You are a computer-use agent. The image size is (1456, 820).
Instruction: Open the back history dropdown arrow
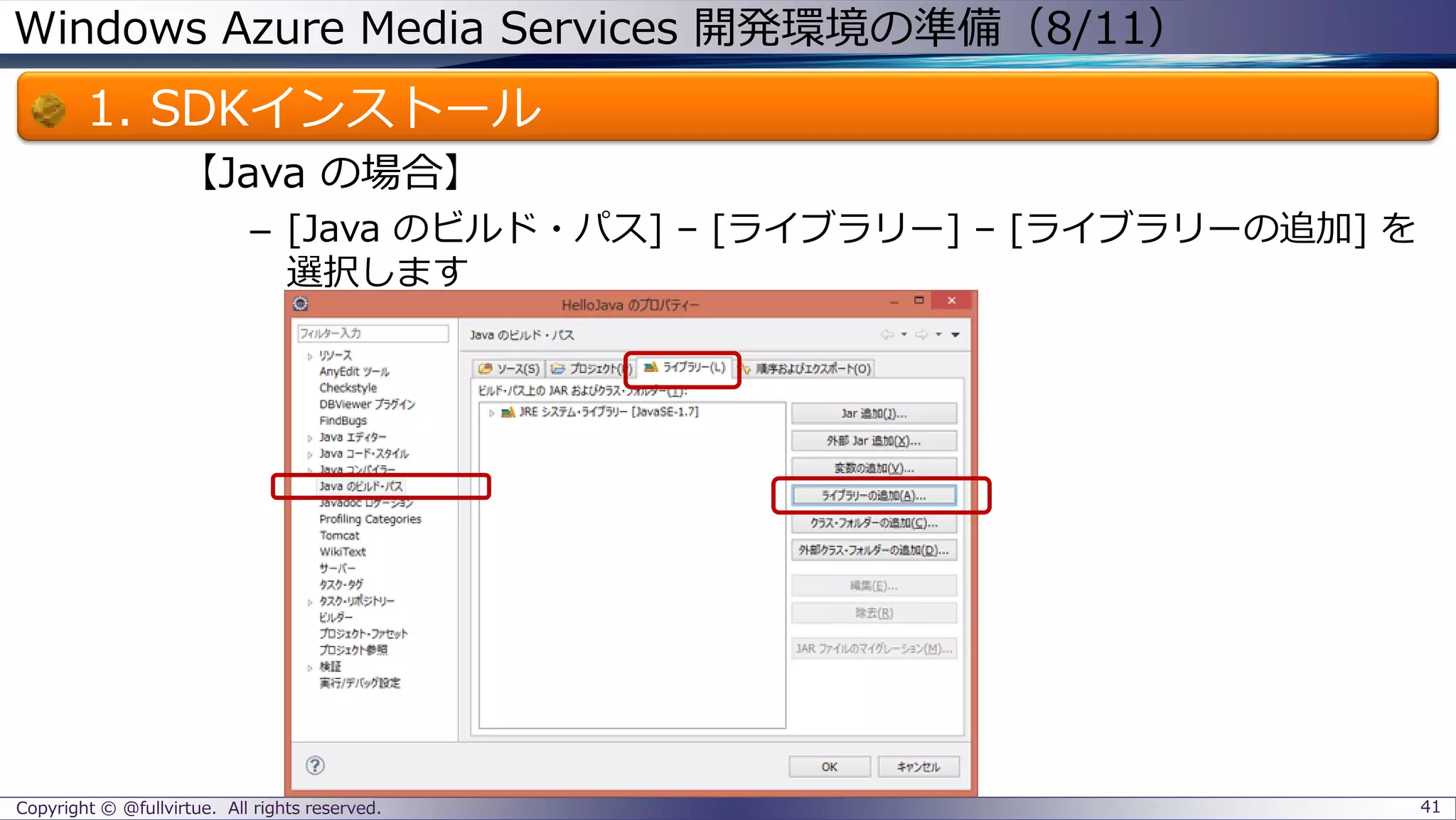pos(904,334)
